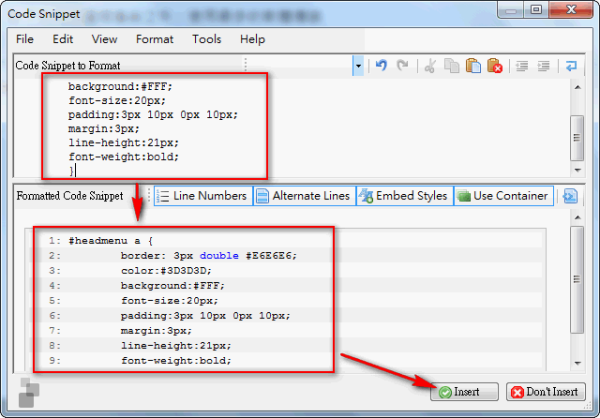Click the source line "font-weight:bold;"

(124, 157)
